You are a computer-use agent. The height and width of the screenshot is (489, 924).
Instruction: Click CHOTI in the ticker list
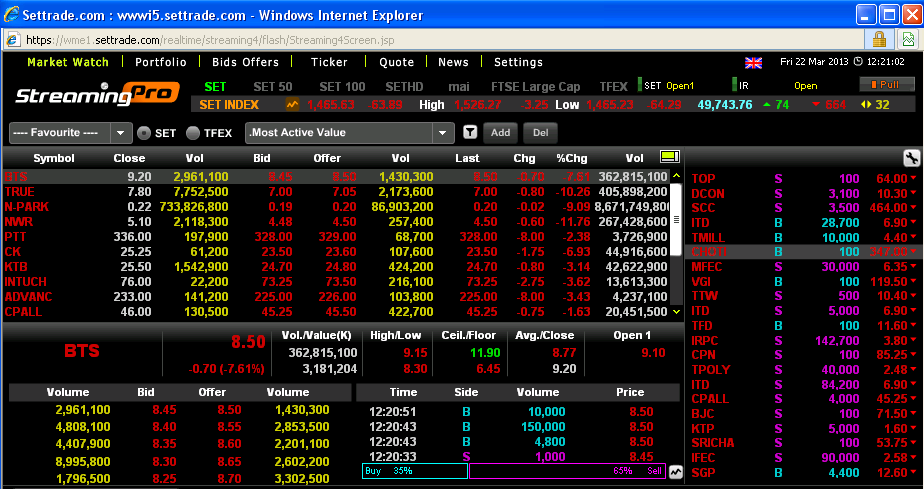(x=709, y=252)
